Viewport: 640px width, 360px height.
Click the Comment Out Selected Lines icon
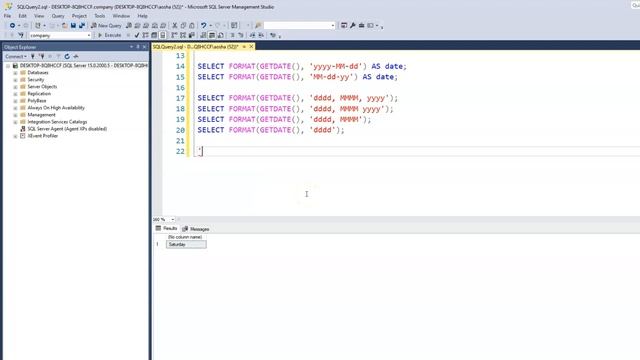(x=232, y=36)
